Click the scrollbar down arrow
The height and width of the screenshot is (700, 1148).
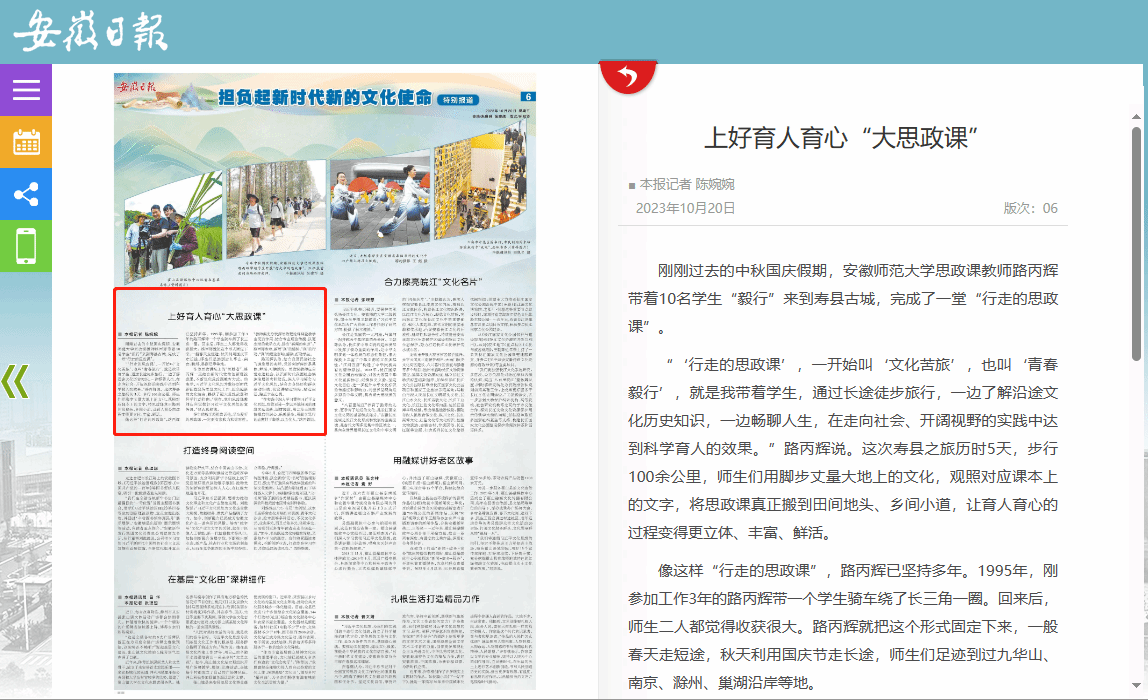(1136, 685)
